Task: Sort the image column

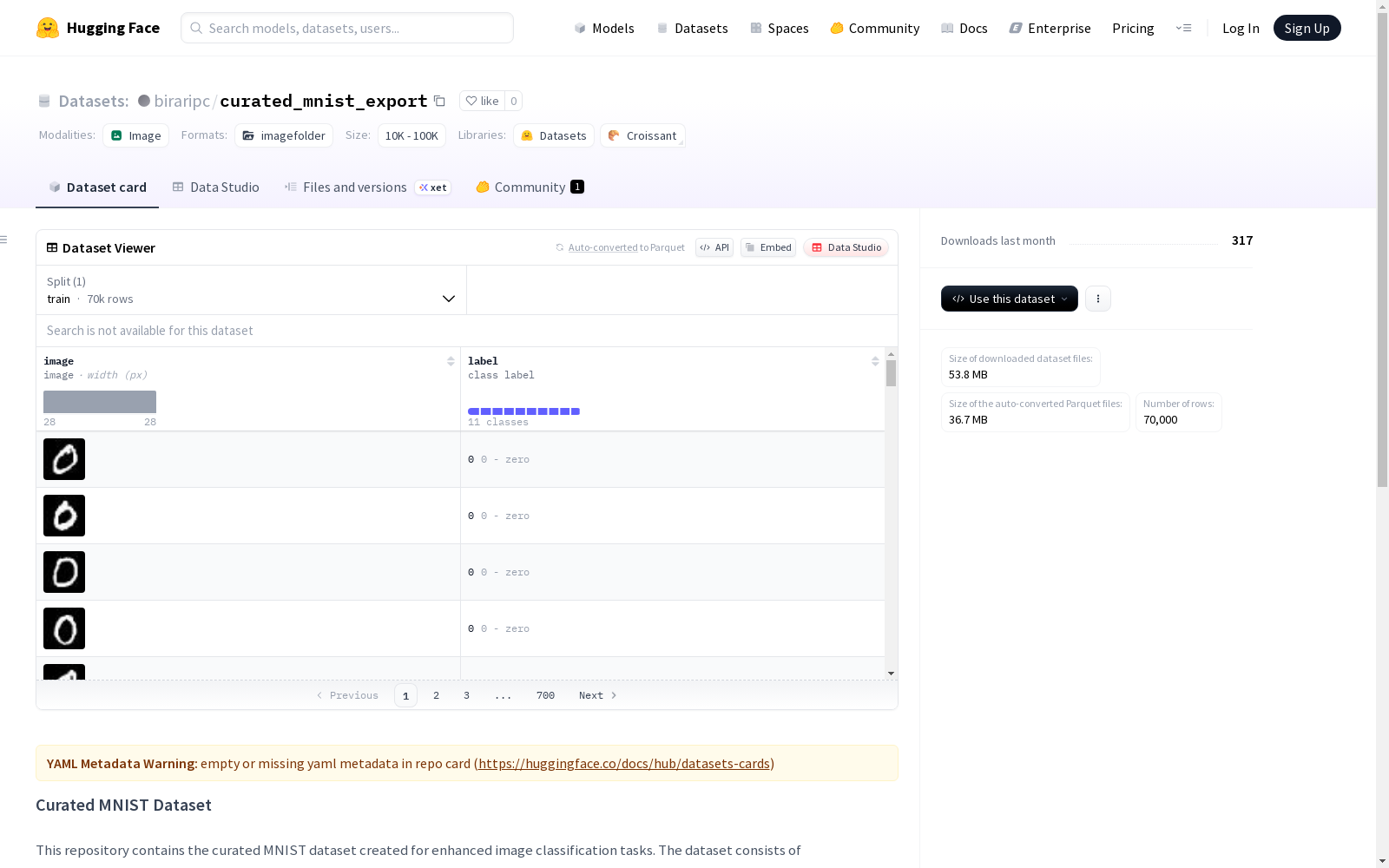Action: click(x=451, y=361)
